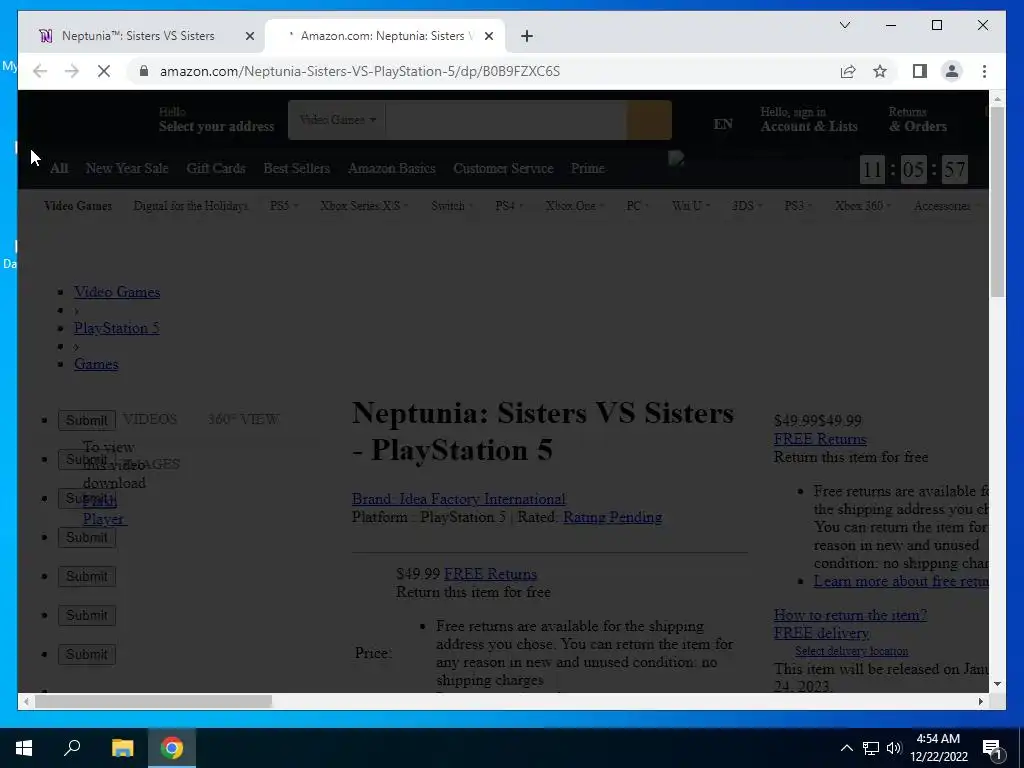Switch to the Amazon.com Neptunia tab
Screen dimensions: 1024x768
click(x=384, y=36)
